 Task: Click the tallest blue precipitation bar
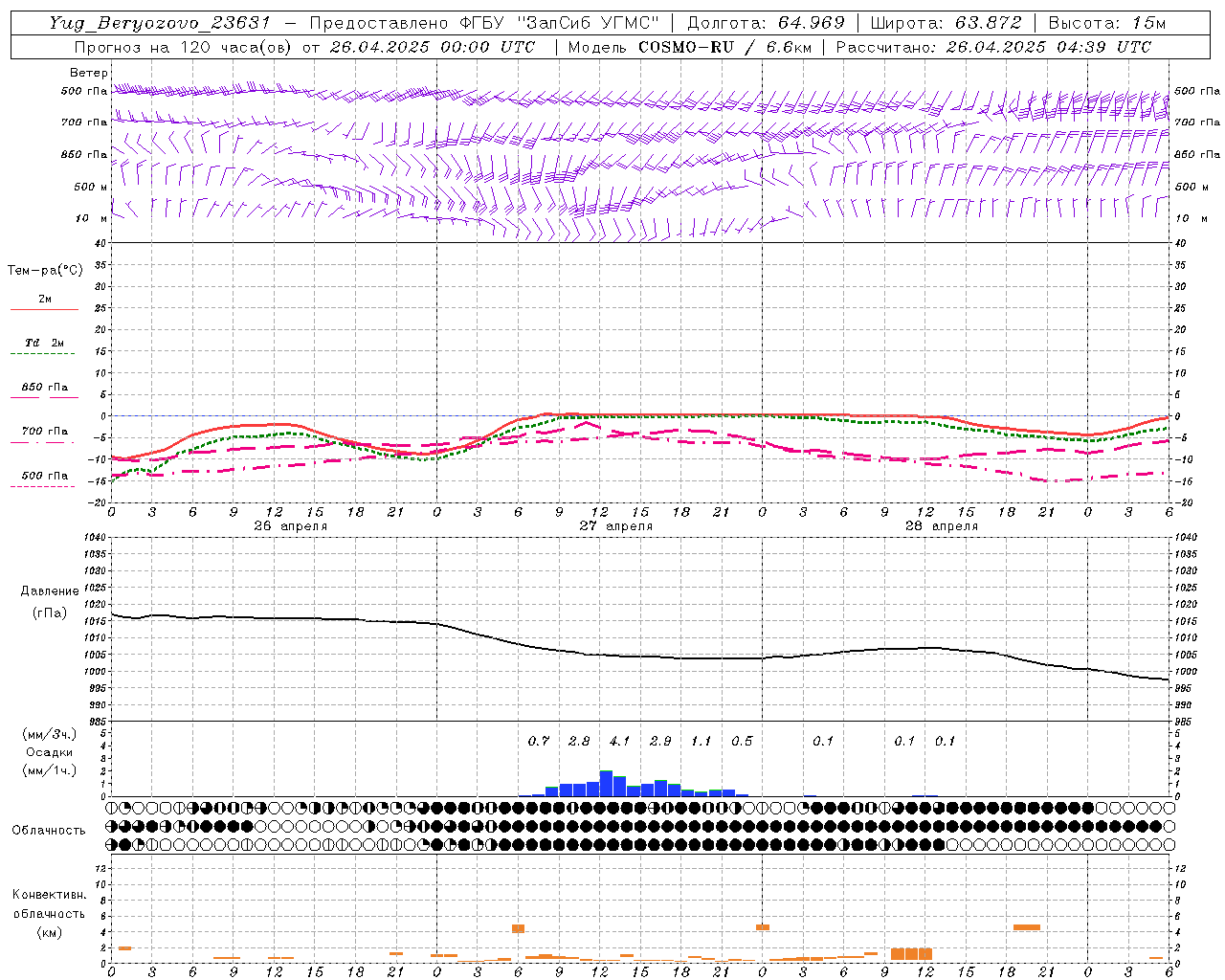(606, 783)
